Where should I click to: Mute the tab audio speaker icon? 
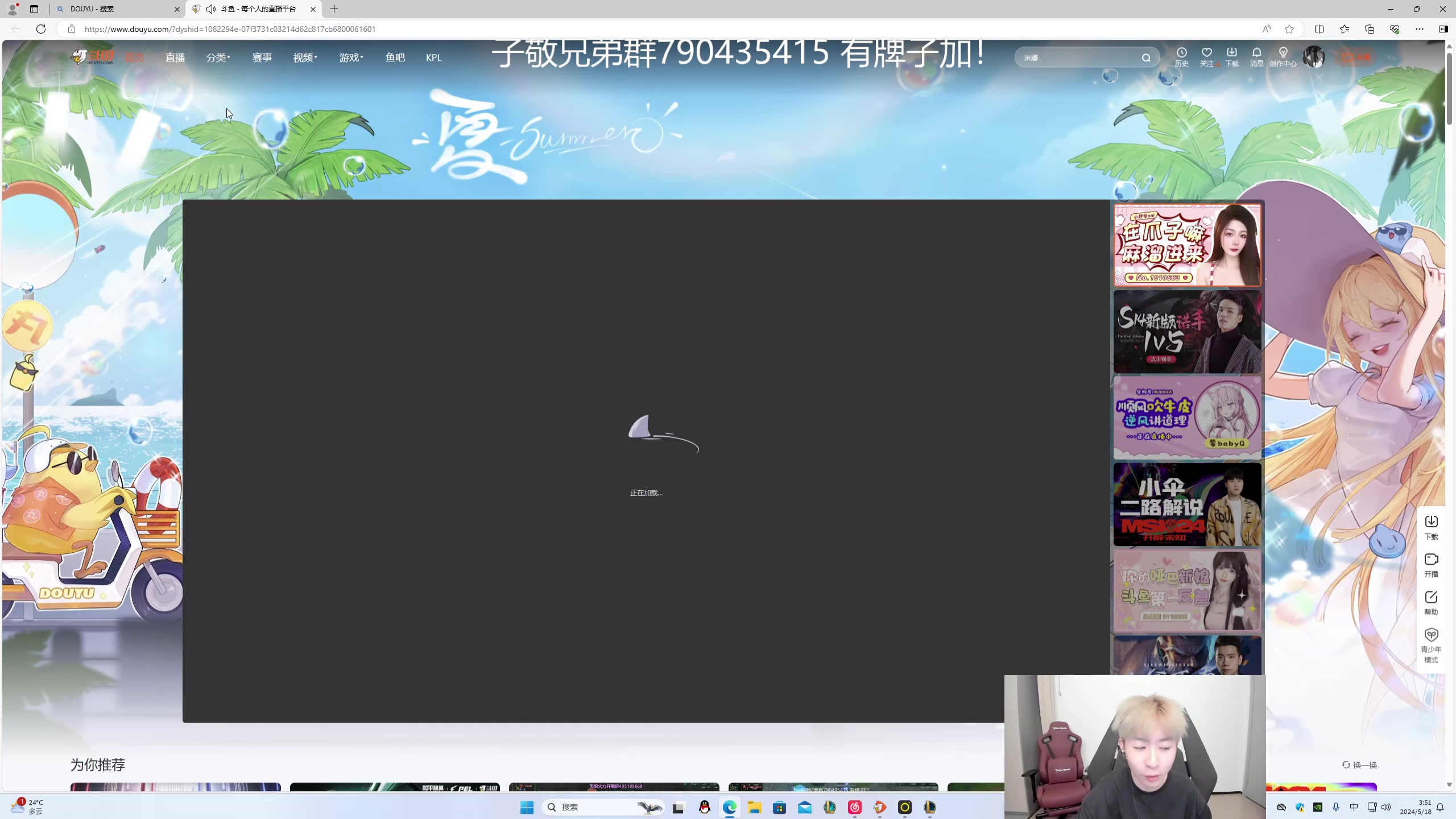point(211,9)
